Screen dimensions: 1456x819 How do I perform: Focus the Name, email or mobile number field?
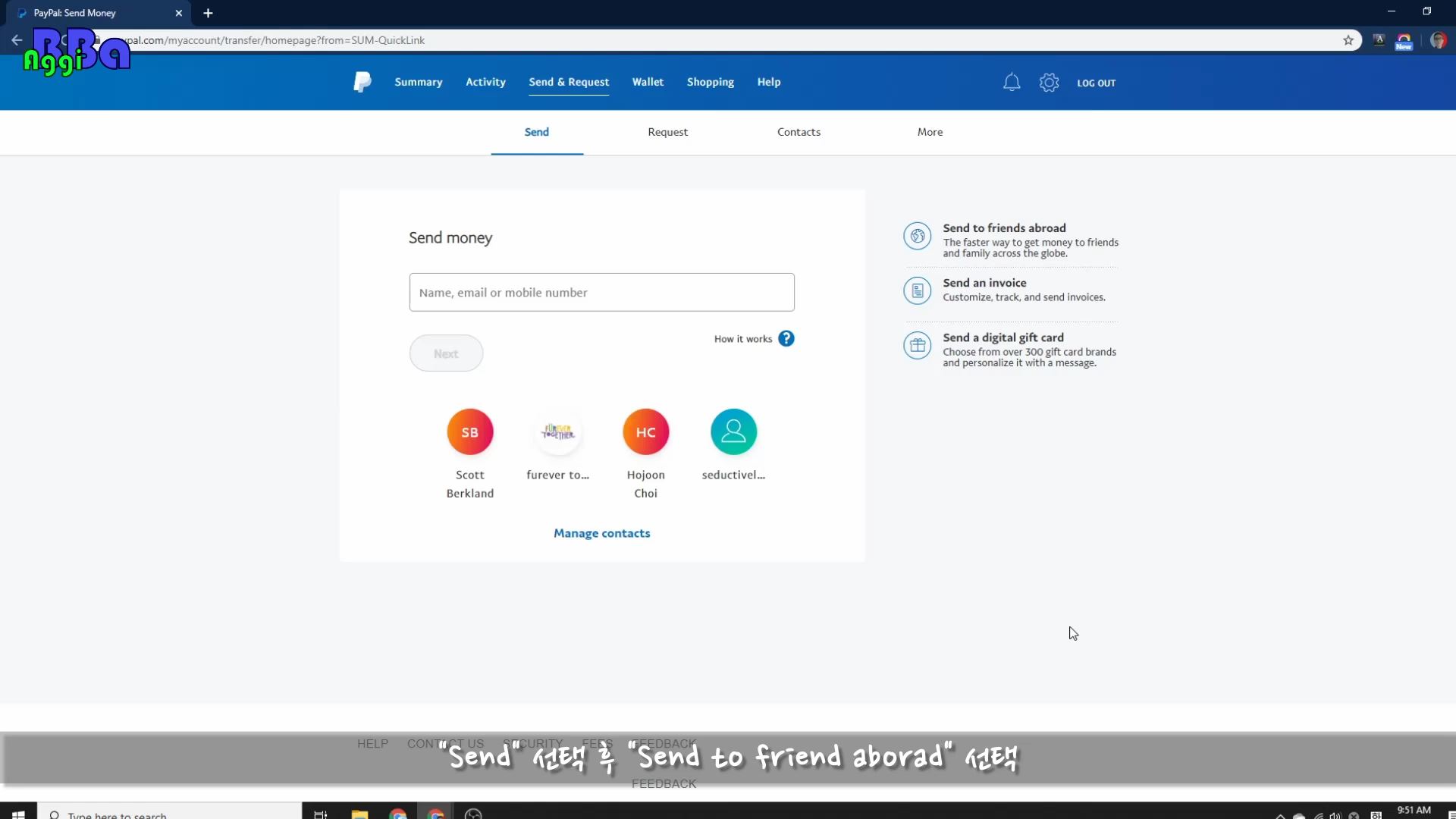point(602,292)
